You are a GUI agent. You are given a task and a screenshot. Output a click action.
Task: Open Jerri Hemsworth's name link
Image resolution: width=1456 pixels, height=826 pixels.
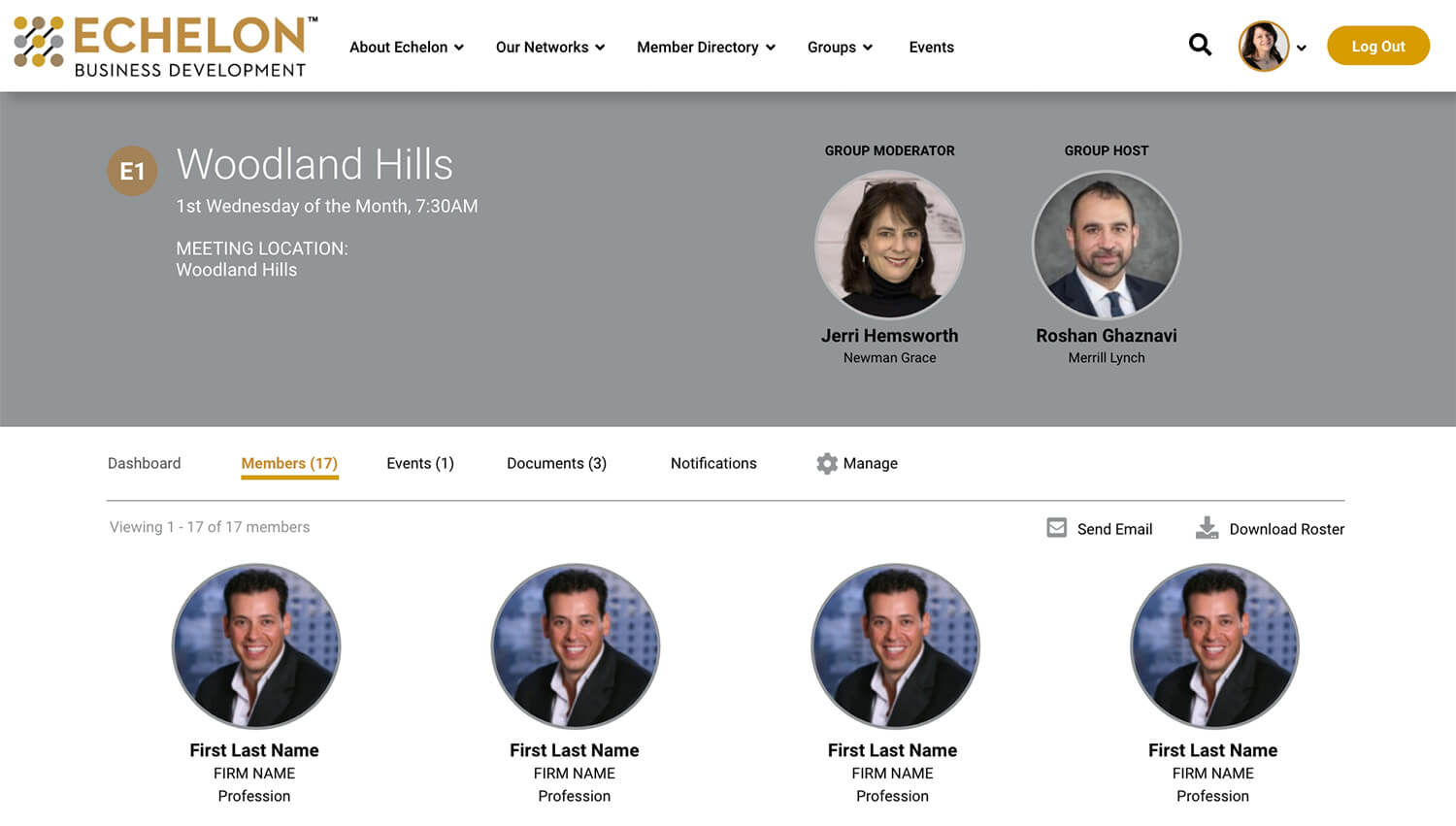coord(889,335)
